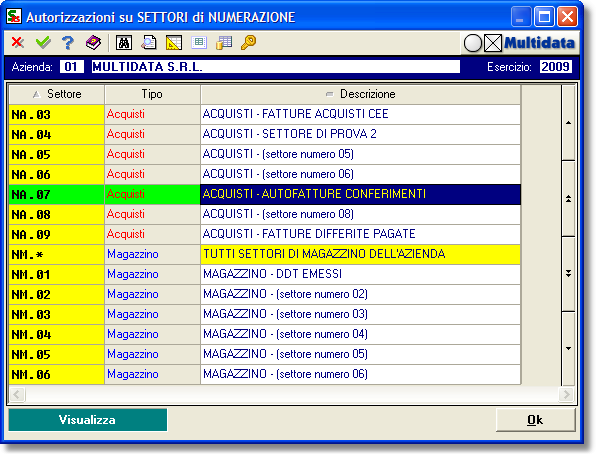Select the NM.* Magazzino row
The width and height of the screenshot is (596, 456).
(265, 254)
